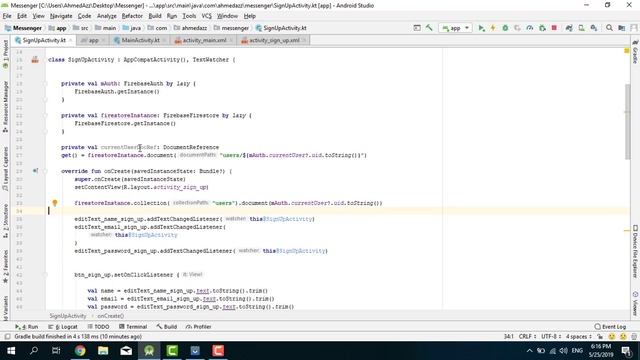Open the Refactor menu
The image size is (640, 360).
132,16
